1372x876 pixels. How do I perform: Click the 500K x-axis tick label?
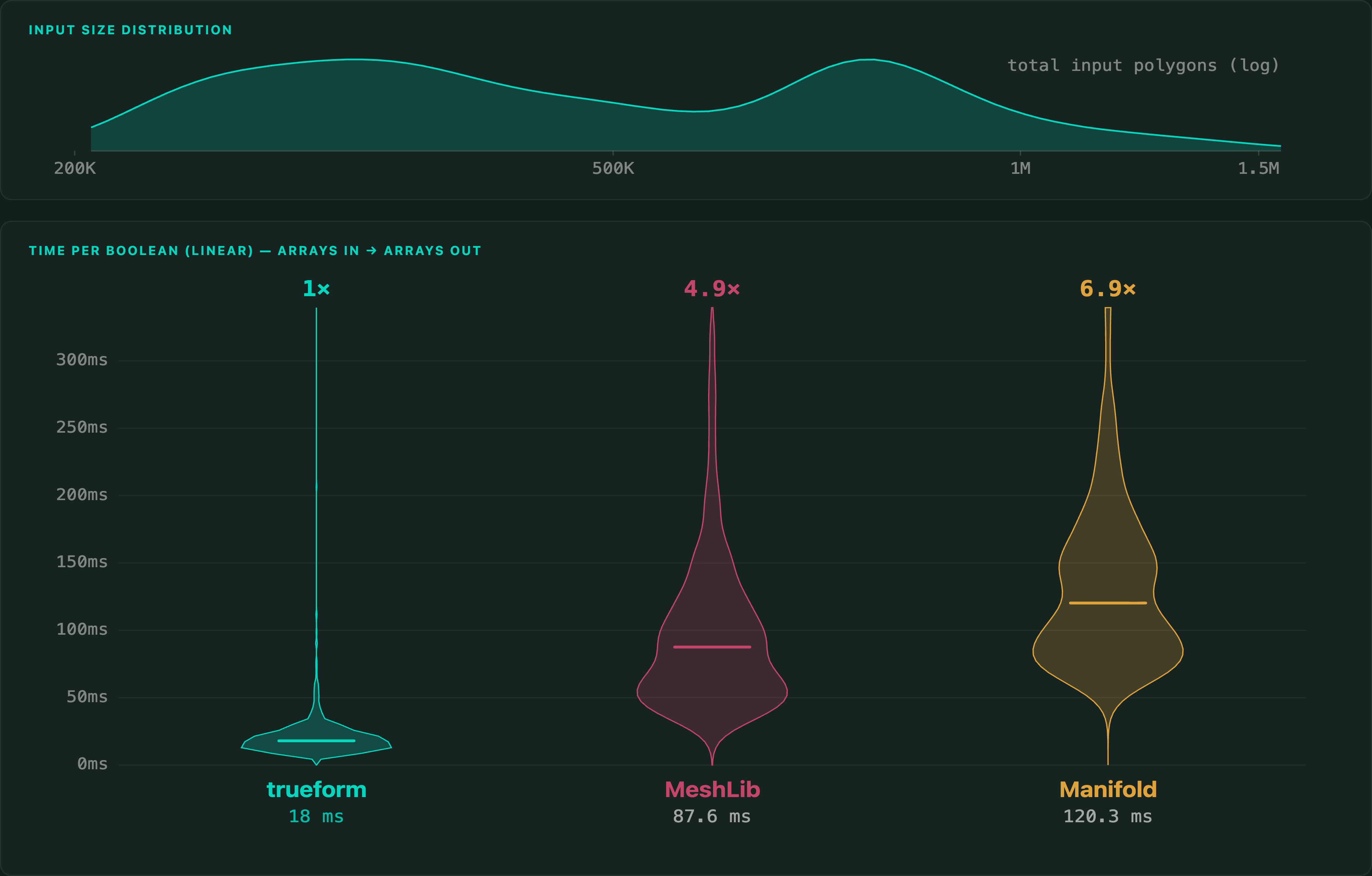[x=613, y=169]
